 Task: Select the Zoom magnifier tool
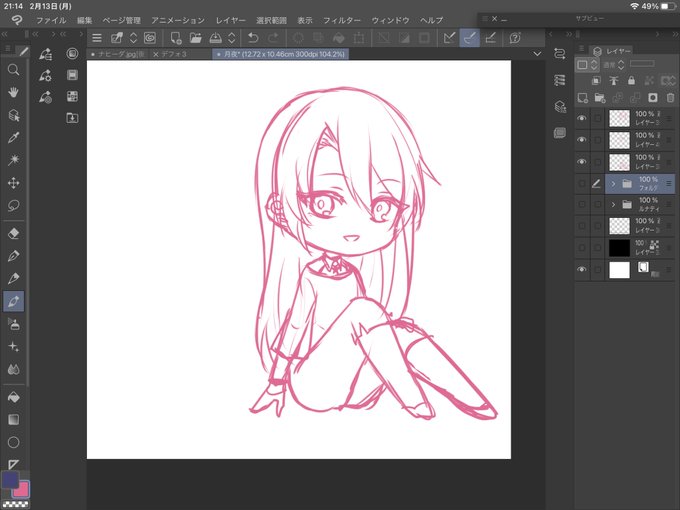pyautogui.click(x=13, y=70)
